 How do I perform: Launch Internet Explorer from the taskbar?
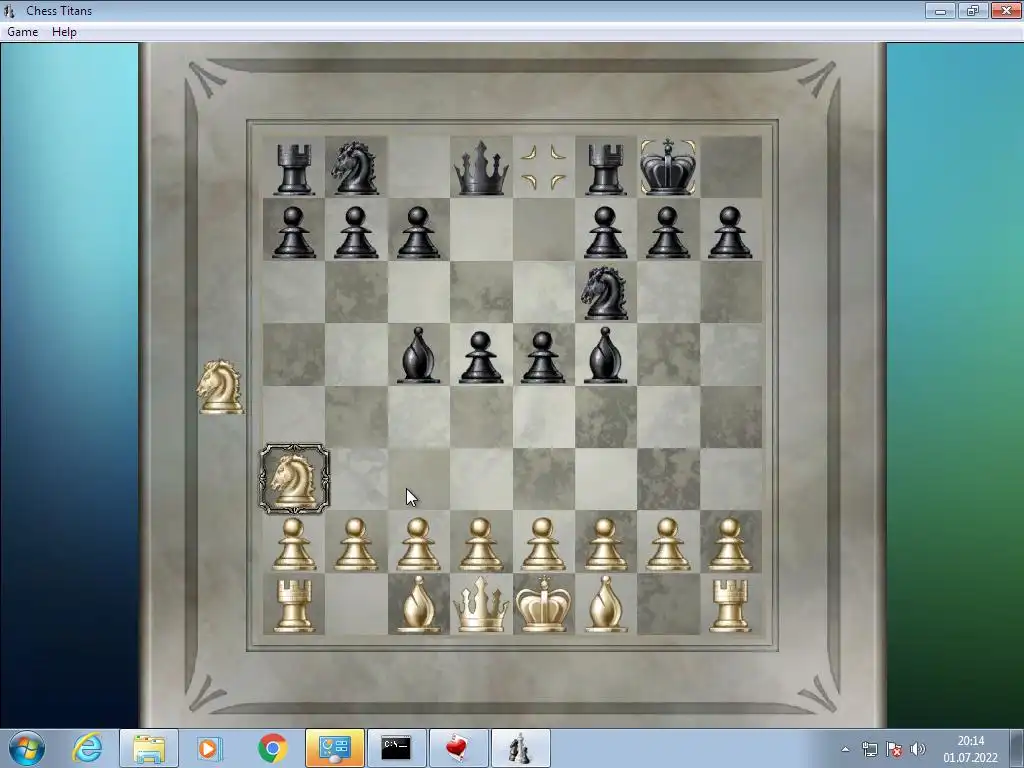point(88,748)
